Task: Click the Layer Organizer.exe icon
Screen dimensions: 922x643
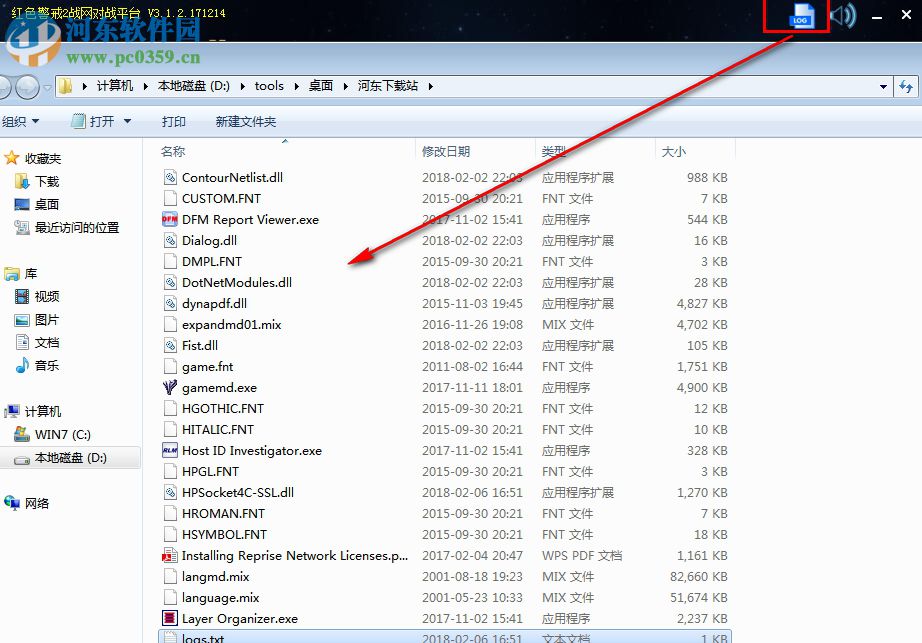Action: point(170,618)
